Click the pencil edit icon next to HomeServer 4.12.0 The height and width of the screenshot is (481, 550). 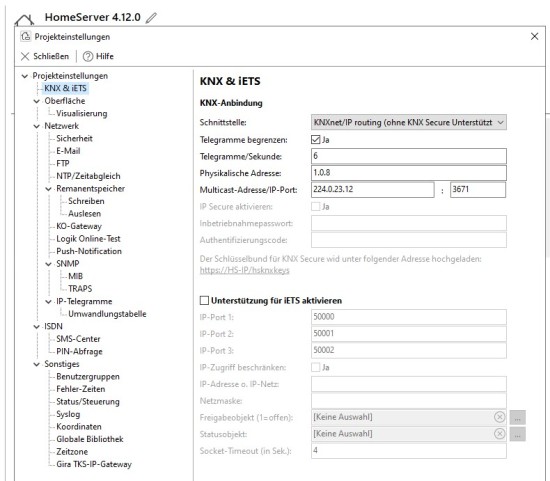tap(151, 18)
